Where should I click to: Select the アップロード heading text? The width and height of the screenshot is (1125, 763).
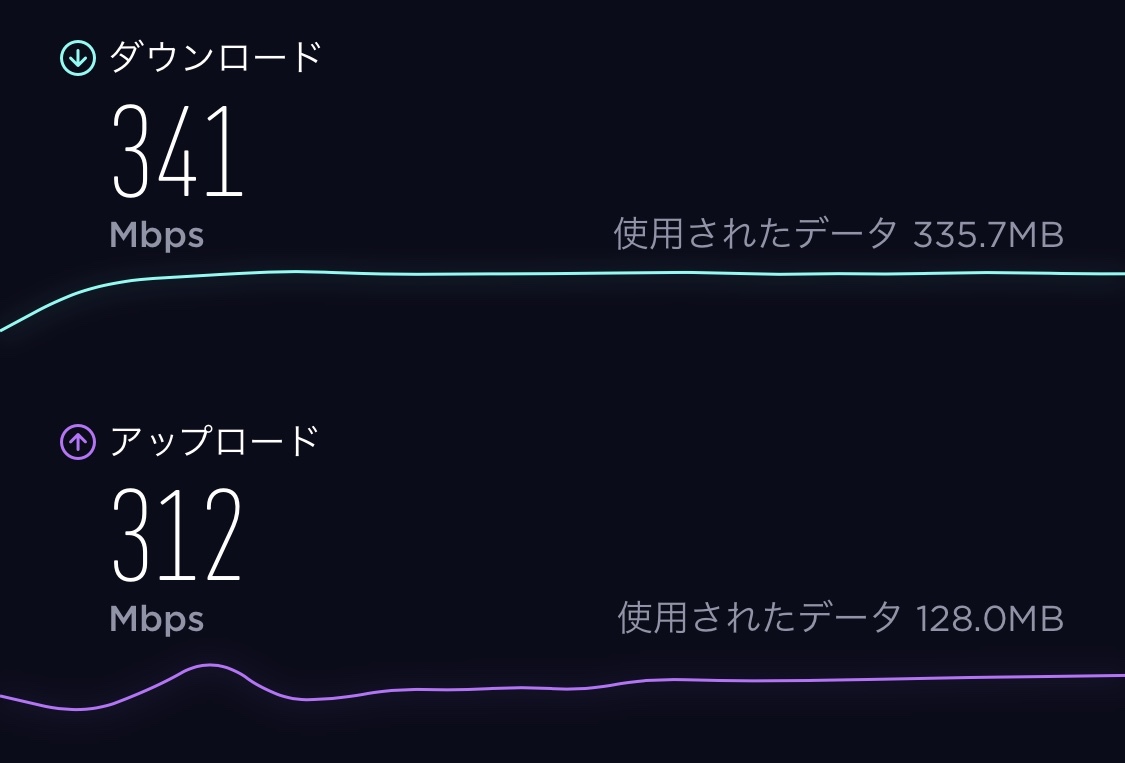pos(214,440)
